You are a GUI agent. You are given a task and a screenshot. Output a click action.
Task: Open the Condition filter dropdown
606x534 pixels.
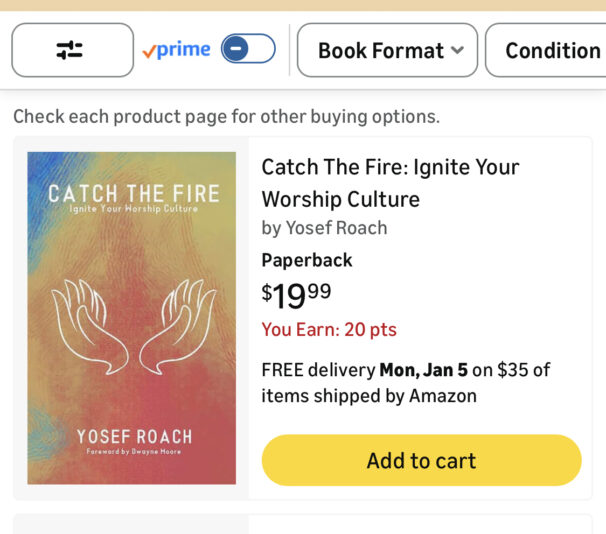point(551,50)
